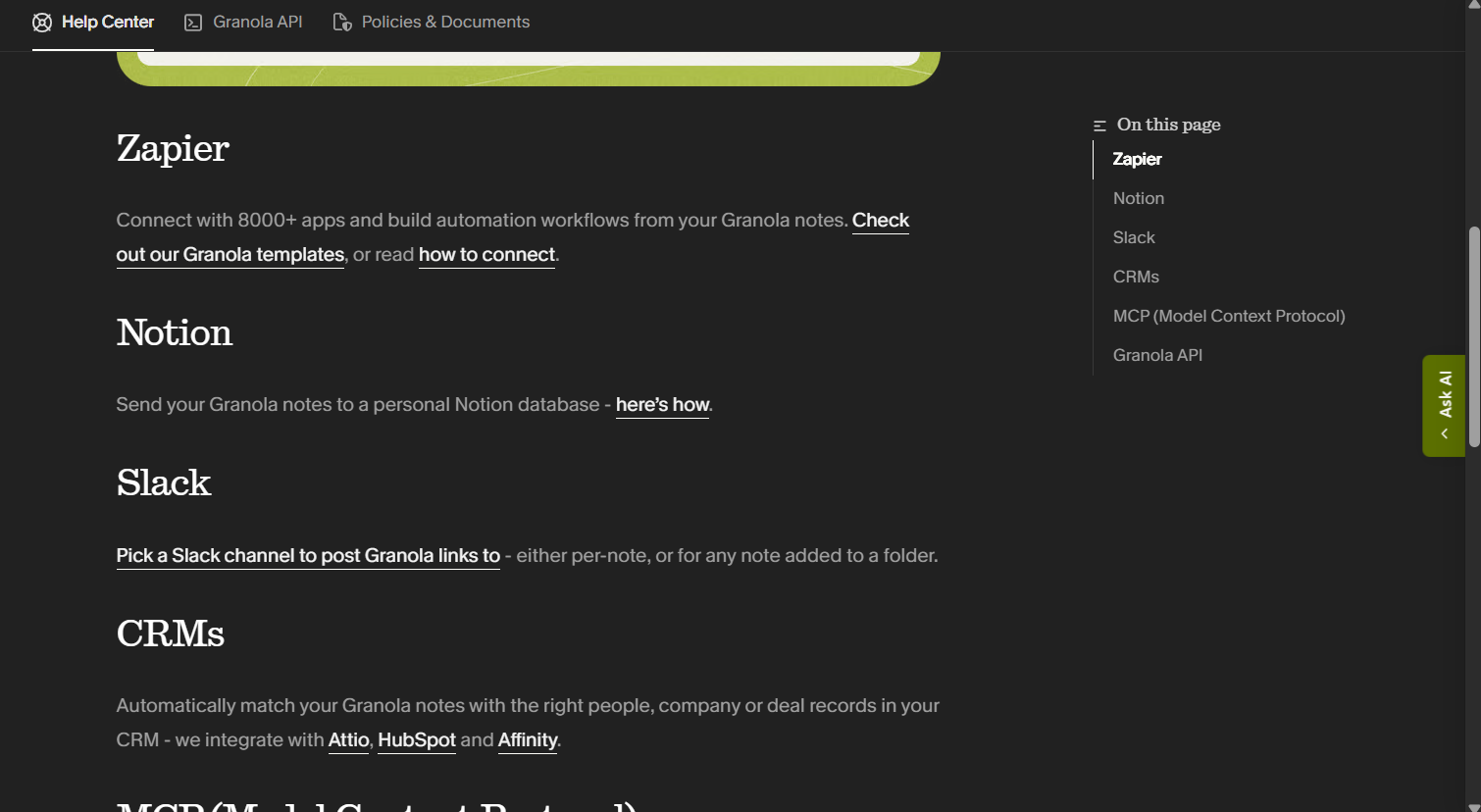Image resolution: width=1481 pixels, height=812 pixels.
Task: Jump to Slack in page outline
Action: (x=1134, y=237)
